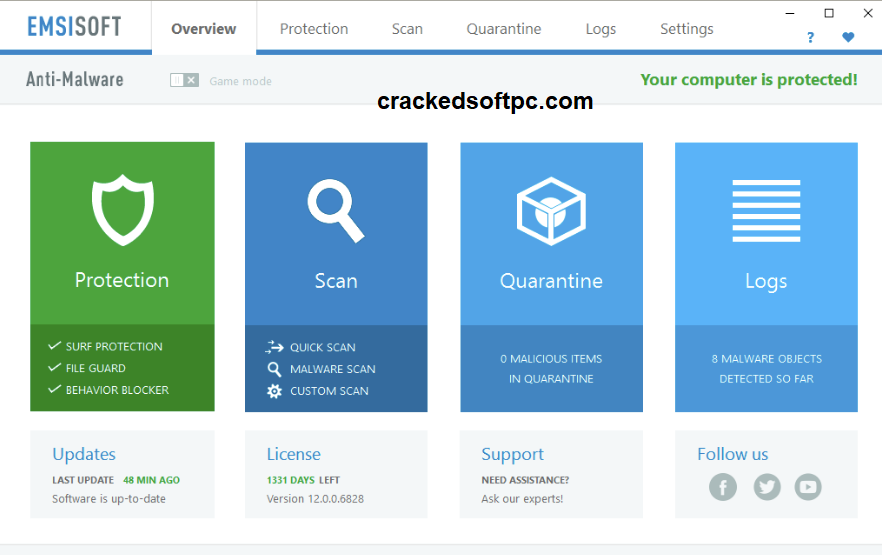The height and width of the screenshot is (555, 882).
Task: Switch to the Protection tab
Action: click(x=314, y=29)
